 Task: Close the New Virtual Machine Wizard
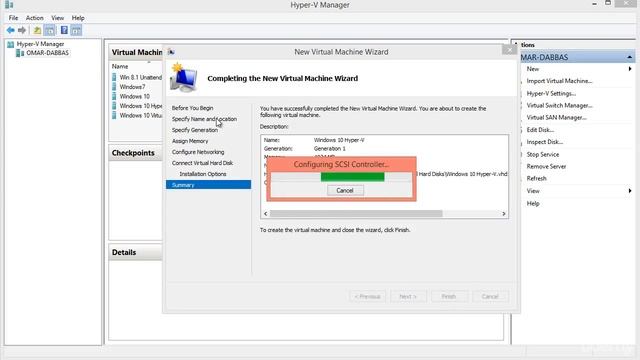point(509,50)
